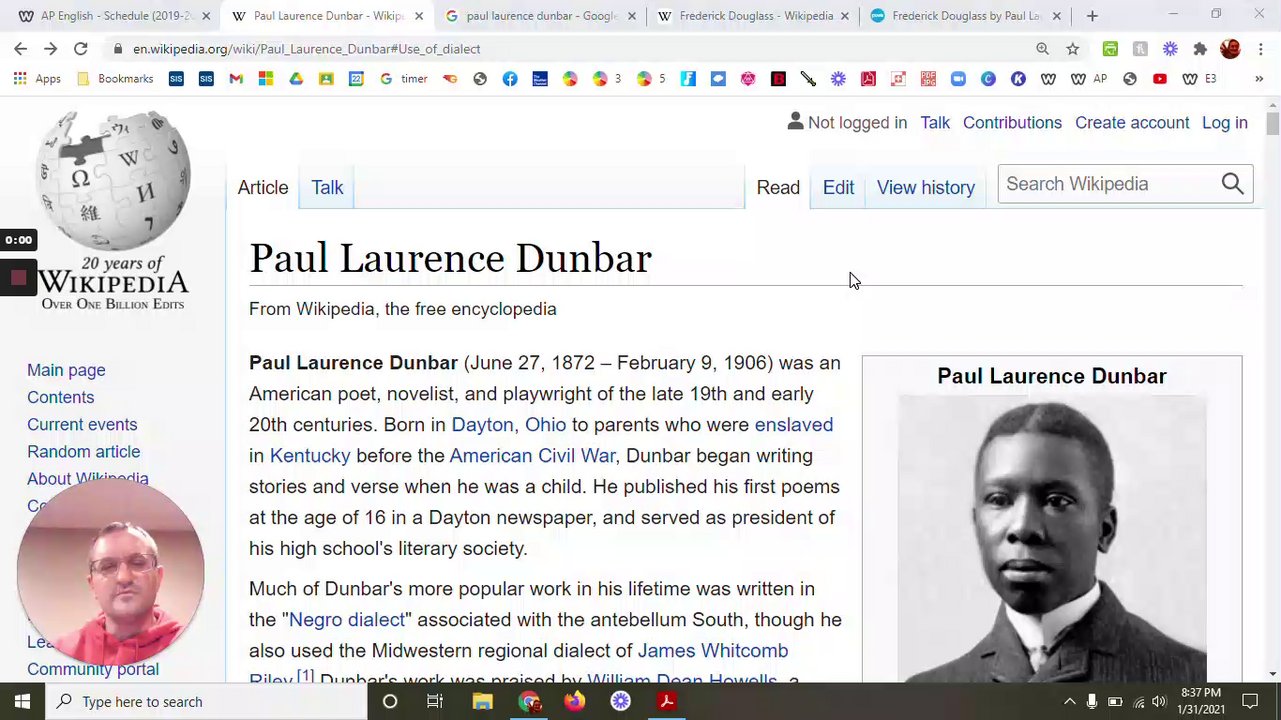
Task: Open the W AP Wikipedia bookmark
Action: coord(1089,79)
